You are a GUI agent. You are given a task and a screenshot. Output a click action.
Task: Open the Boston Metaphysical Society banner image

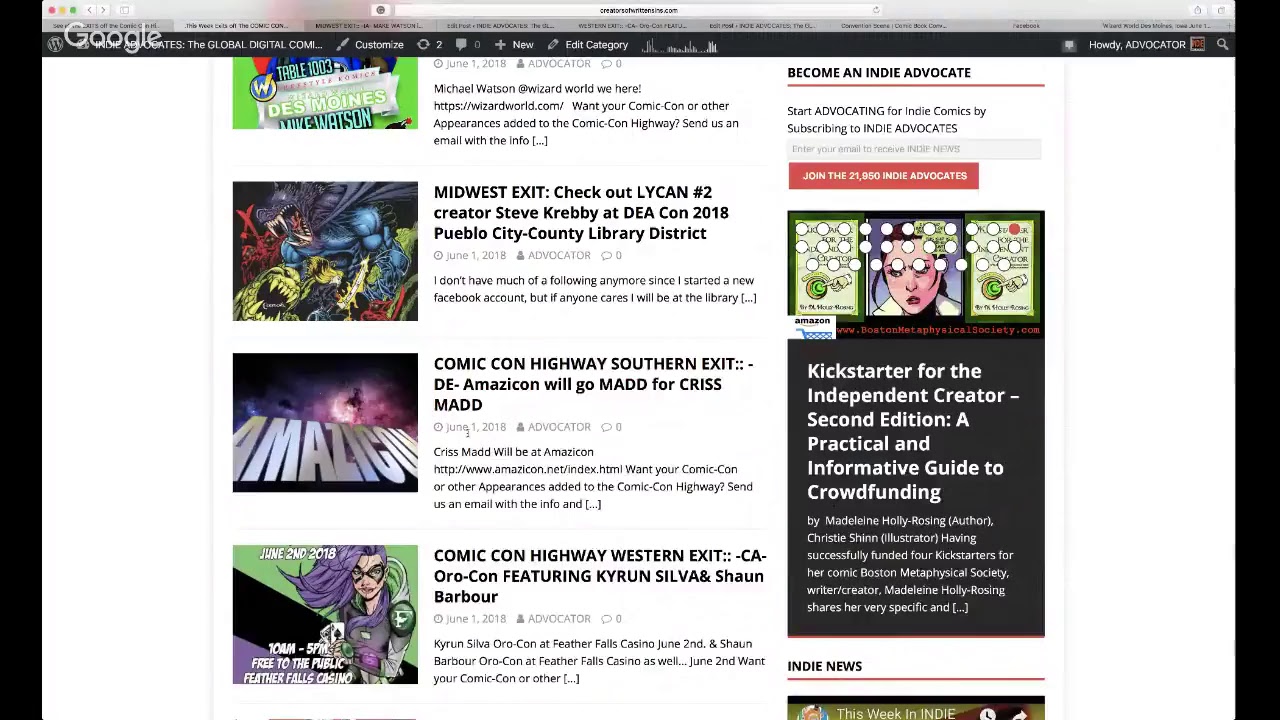pos(916,274)
